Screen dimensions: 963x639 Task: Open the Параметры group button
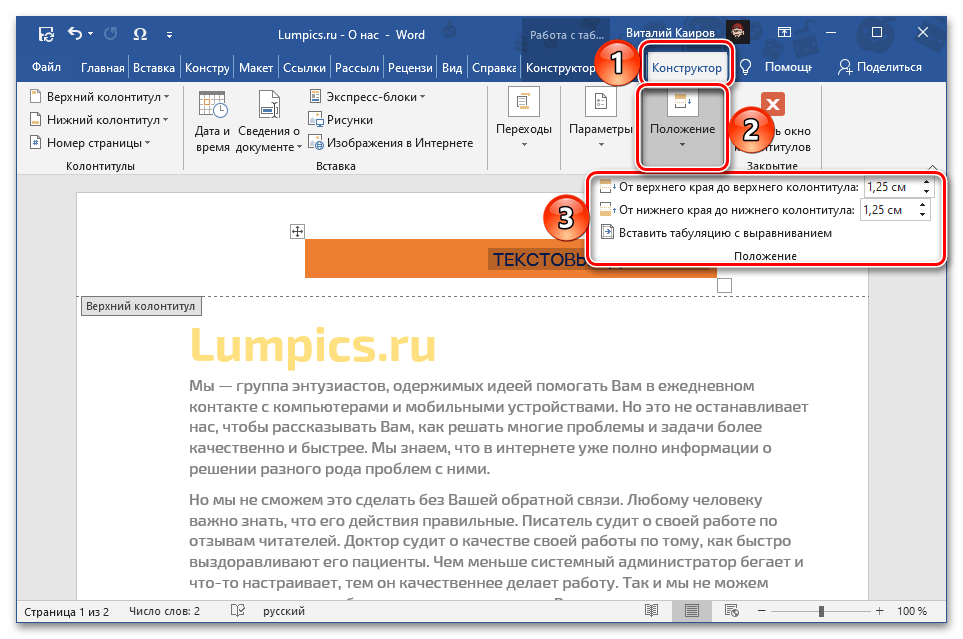click(x=601, y=119)
